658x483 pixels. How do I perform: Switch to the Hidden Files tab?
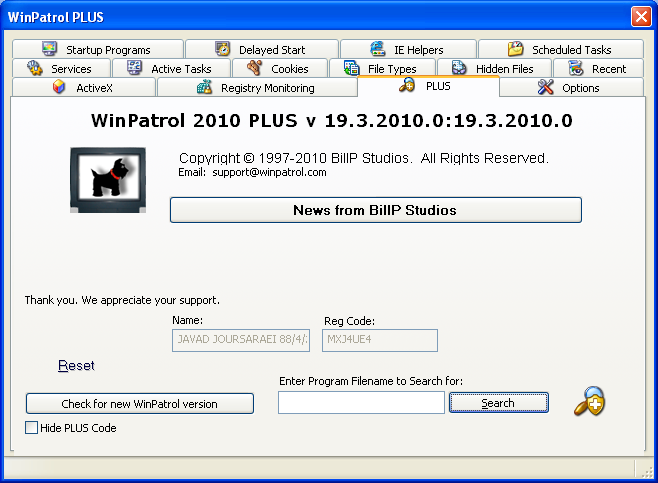(494, 68)
